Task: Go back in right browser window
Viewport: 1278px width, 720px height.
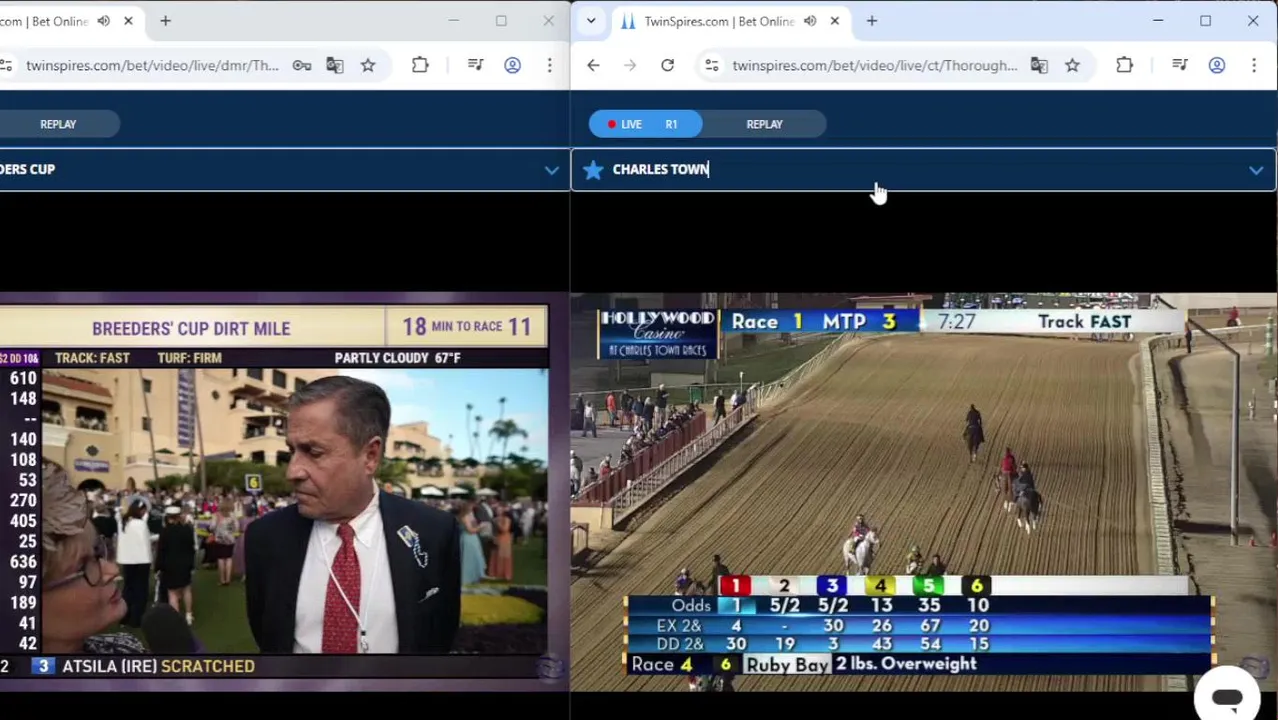Action: coord(593,66)
